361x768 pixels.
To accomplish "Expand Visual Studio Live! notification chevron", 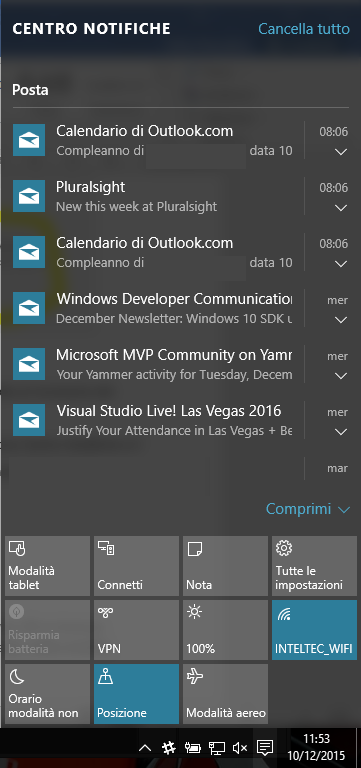I will coord(340,432).
